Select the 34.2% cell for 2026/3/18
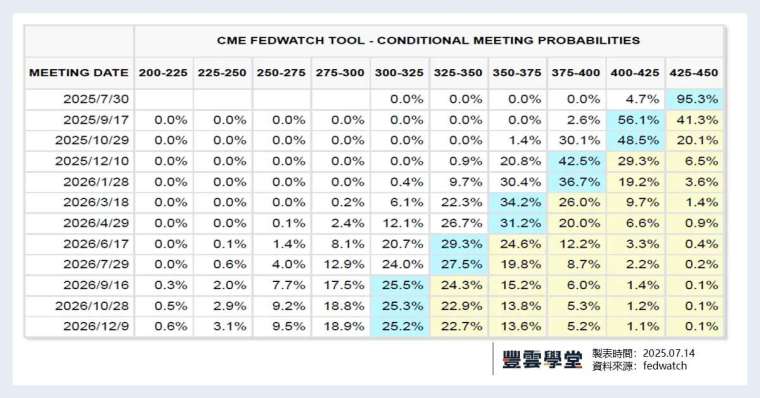Viewport: 760px width, 398px height. point(518,203)
